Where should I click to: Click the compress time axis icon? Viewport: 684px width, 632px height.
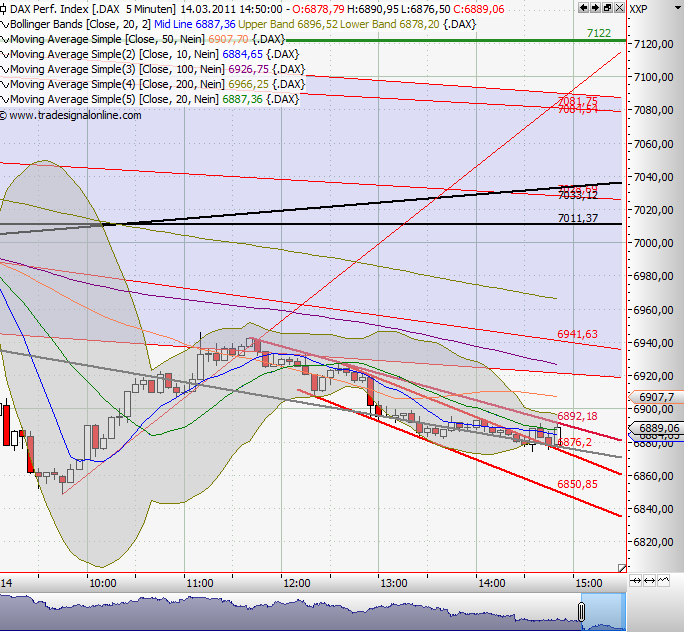[x=636, y=581]
